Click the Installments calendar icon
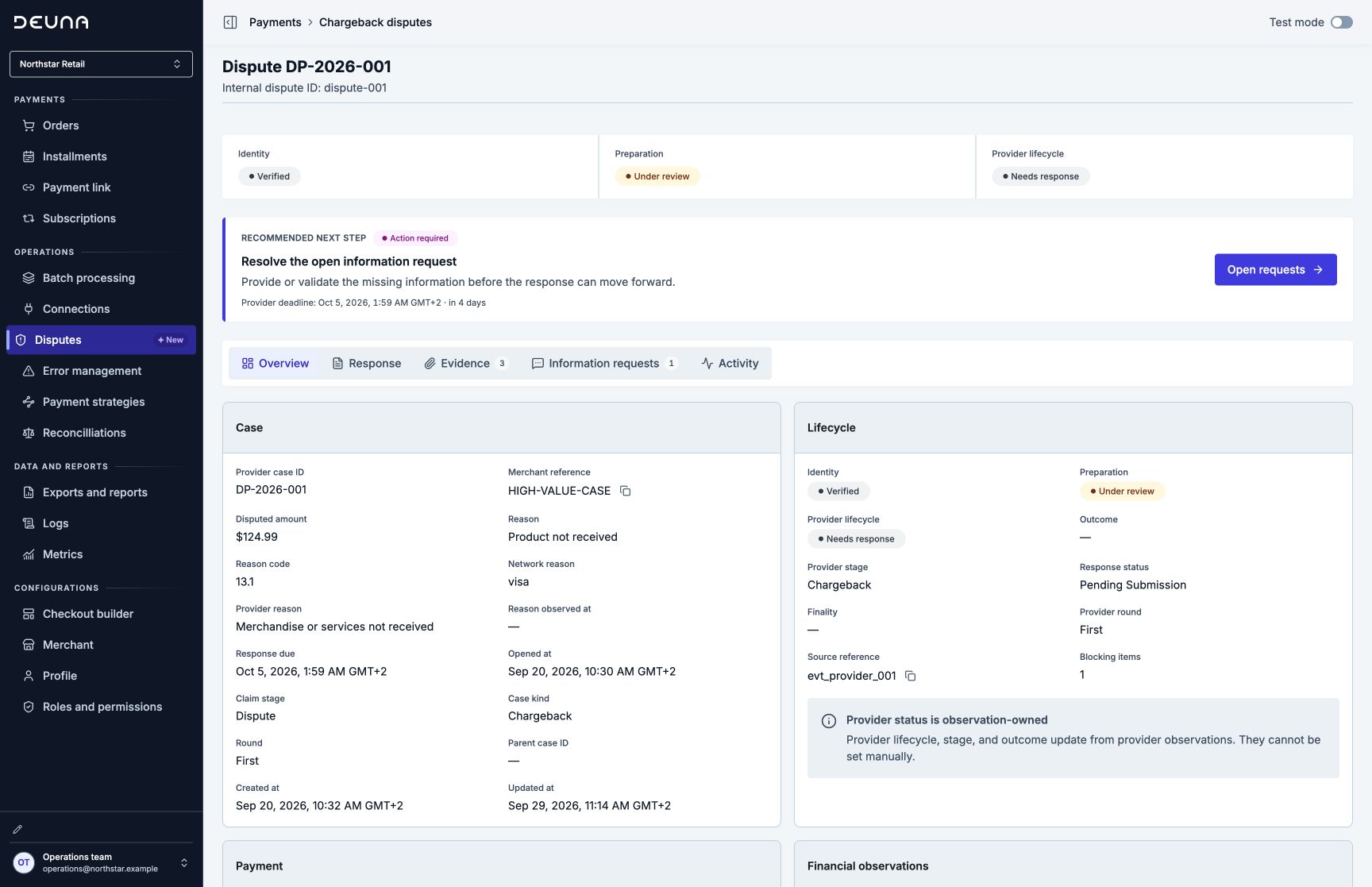This screenshot has height=887, width=1372. pyautogui.click(x=29, y=156)
